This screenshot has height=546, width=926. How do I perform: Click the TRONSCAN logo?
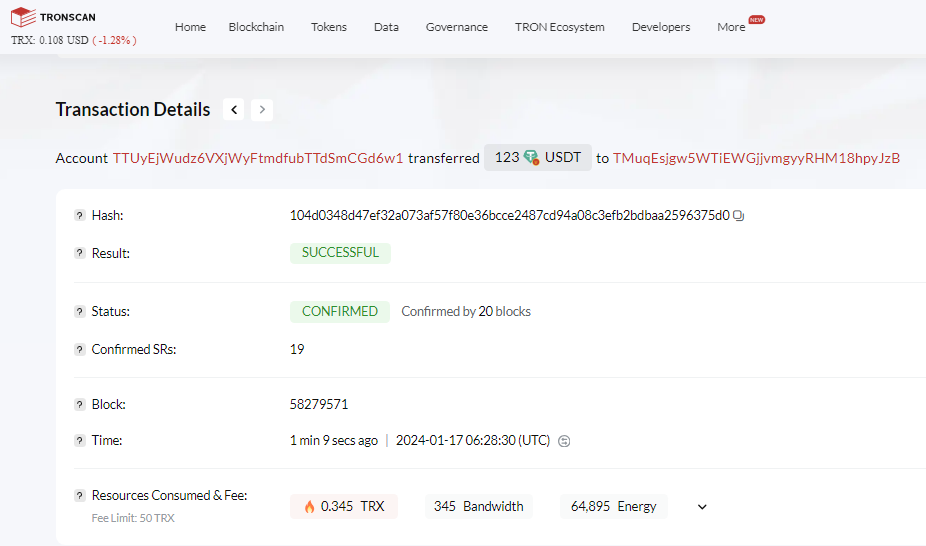(x=53, y=17)
